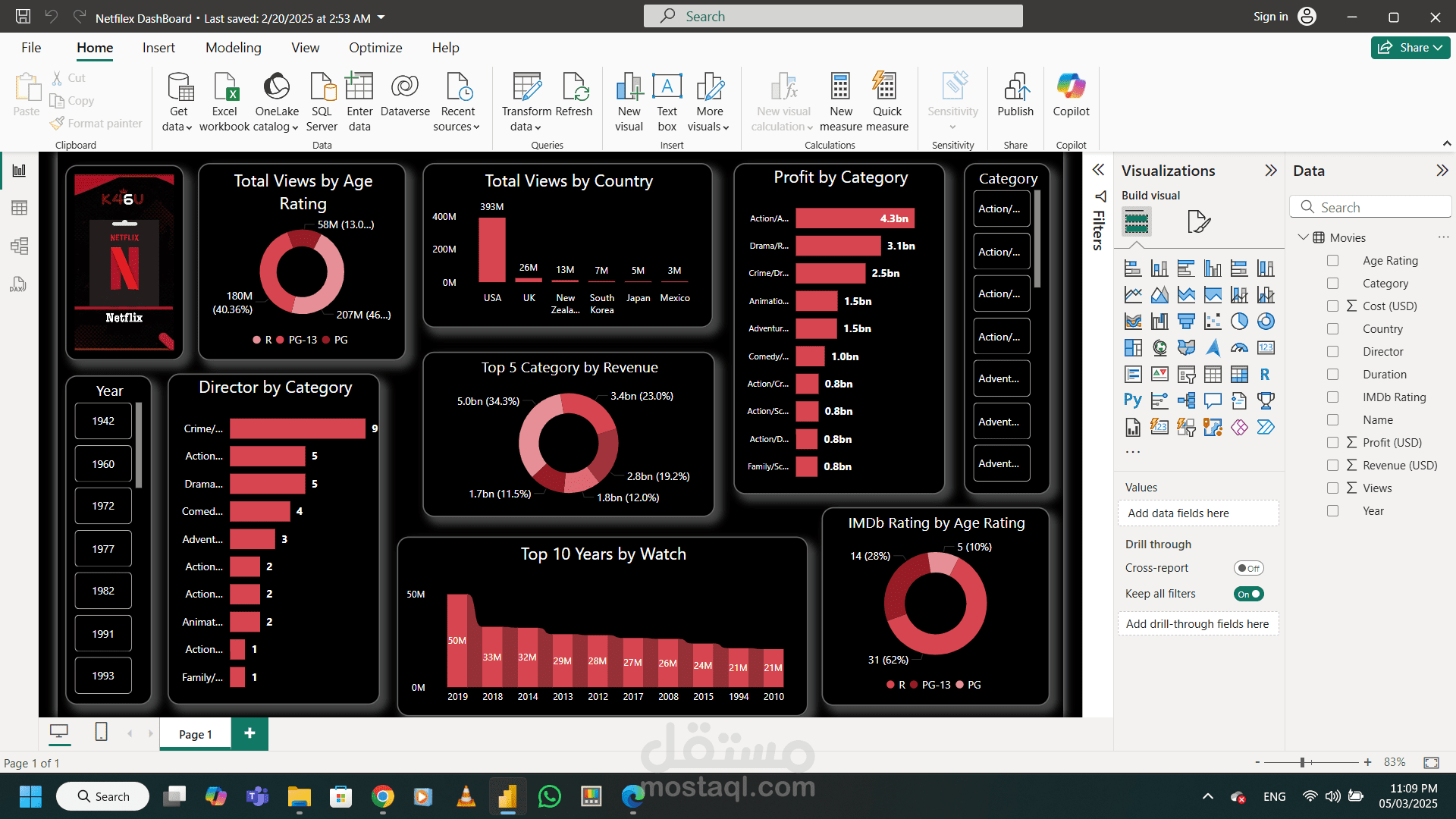Collapse the Movies table tree

point(1303,237)
